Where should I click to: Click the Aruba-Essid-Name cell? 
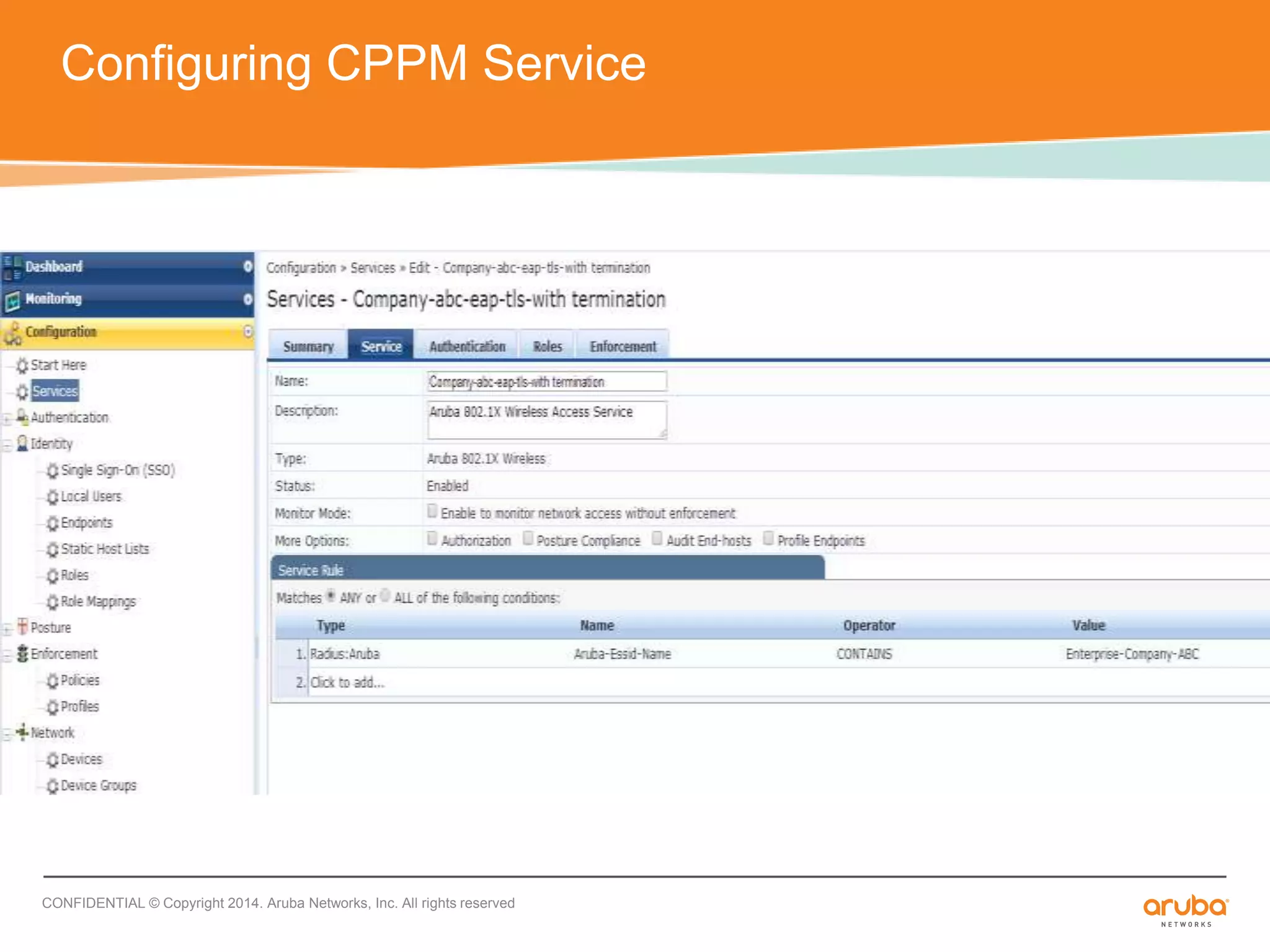pyautogui.click(x=622, y=654)
